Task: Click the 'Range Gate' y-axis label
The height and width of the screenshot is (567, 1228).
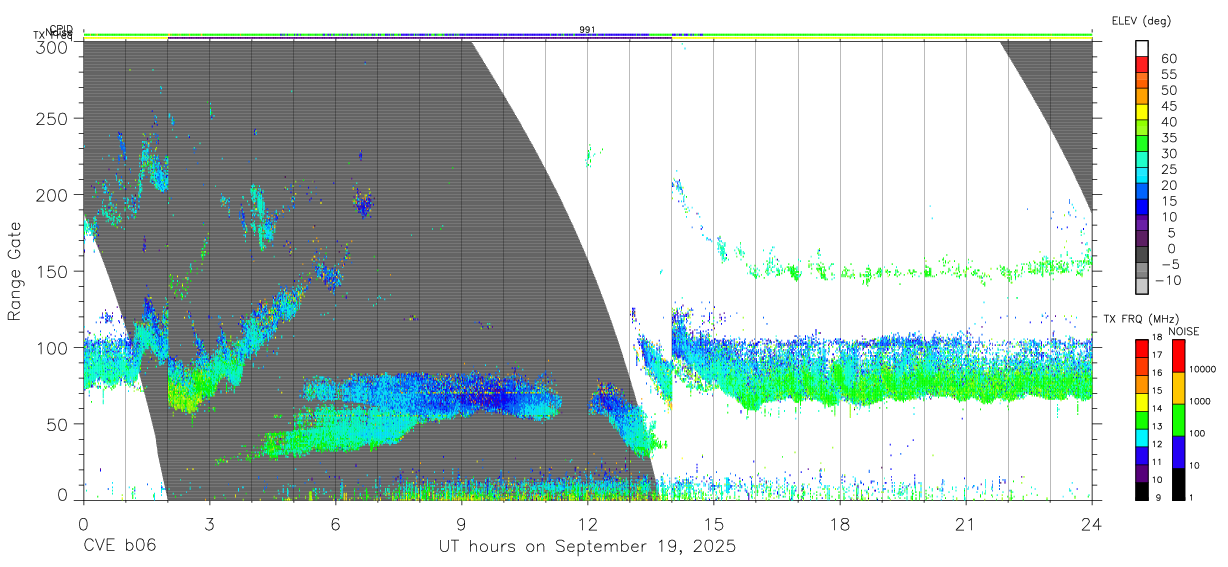Action: pyautogui.click(x=15, y=271)
